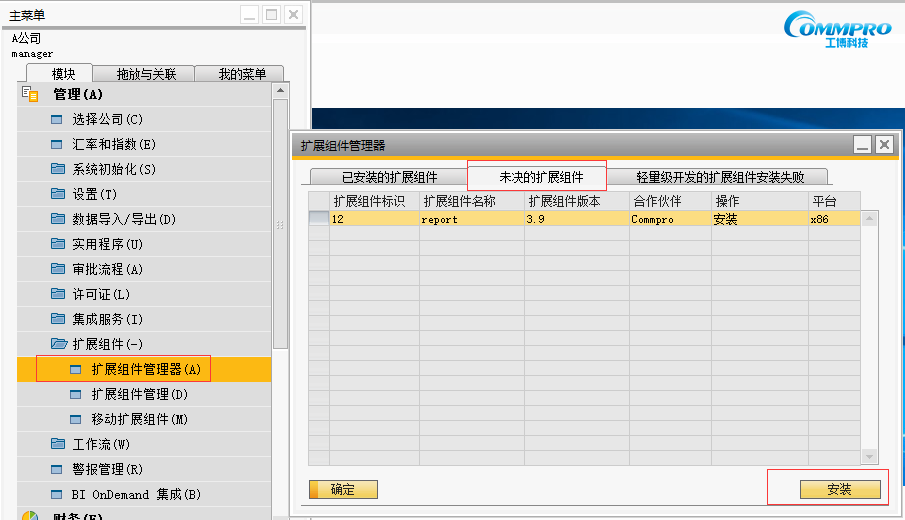Click the icon beside 扩展组件管理(D)

coord(76,394)
